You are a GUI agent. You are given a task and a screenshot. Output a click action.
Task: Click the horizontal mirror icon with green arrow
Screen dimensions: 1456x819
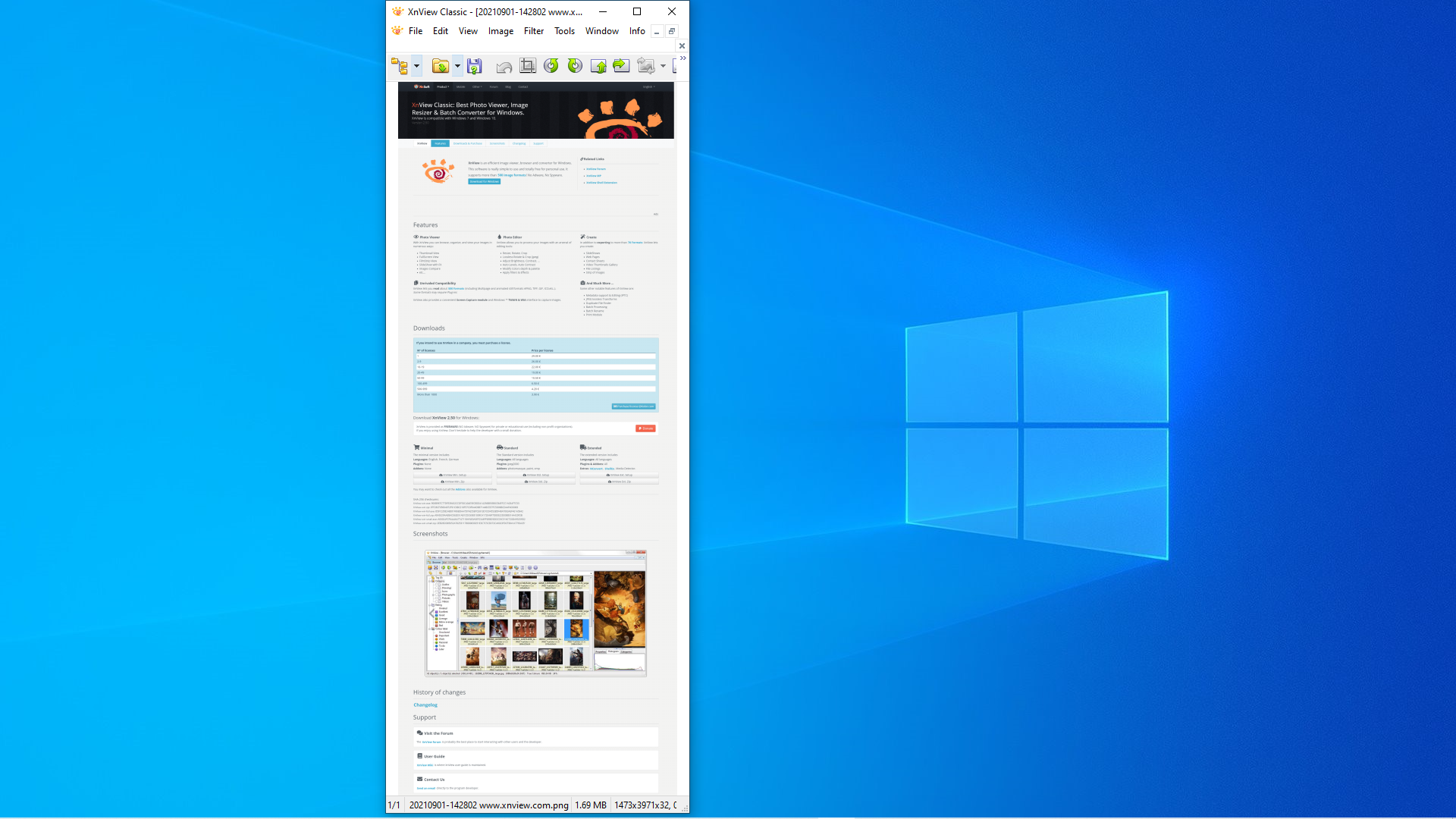tap(621, 66)
